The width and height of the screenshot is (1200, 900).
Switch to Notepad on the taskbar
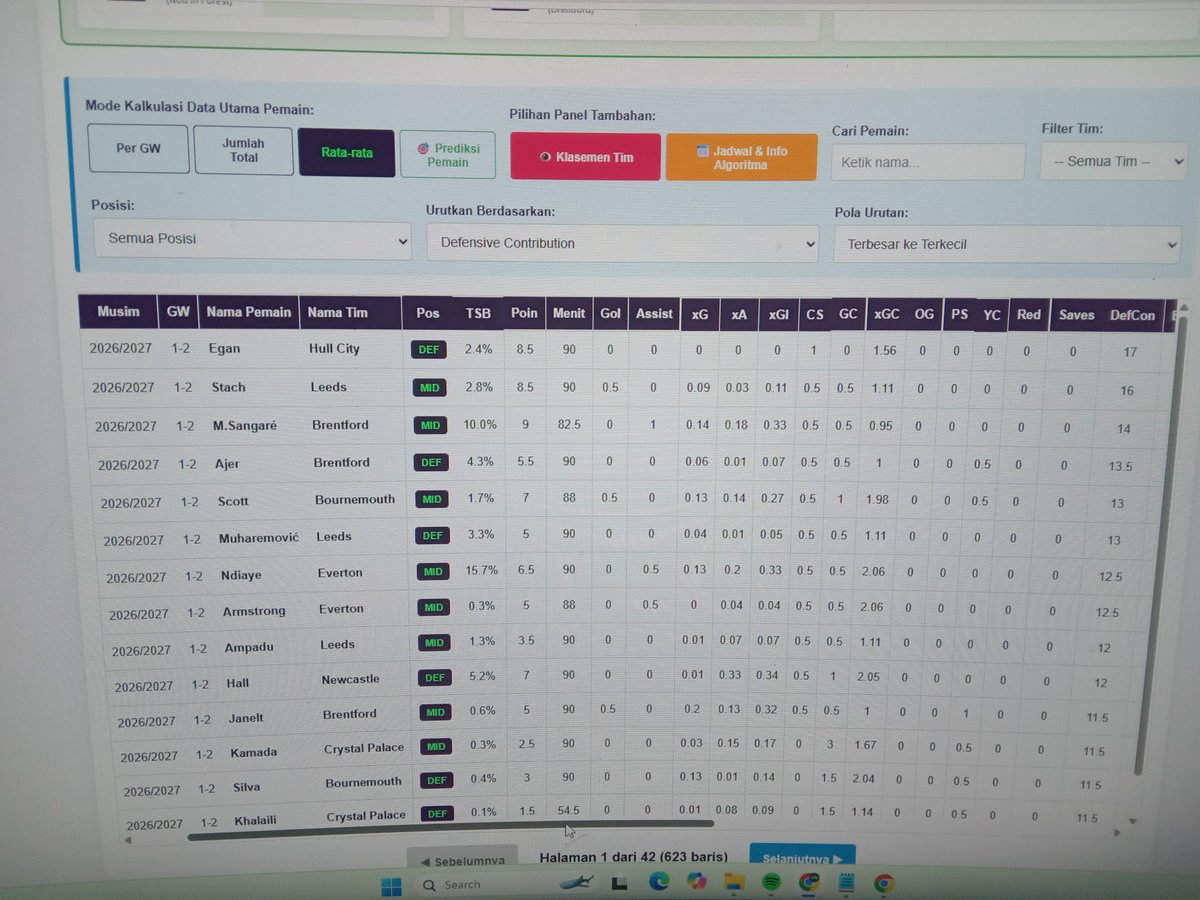[x=846, y=882]
